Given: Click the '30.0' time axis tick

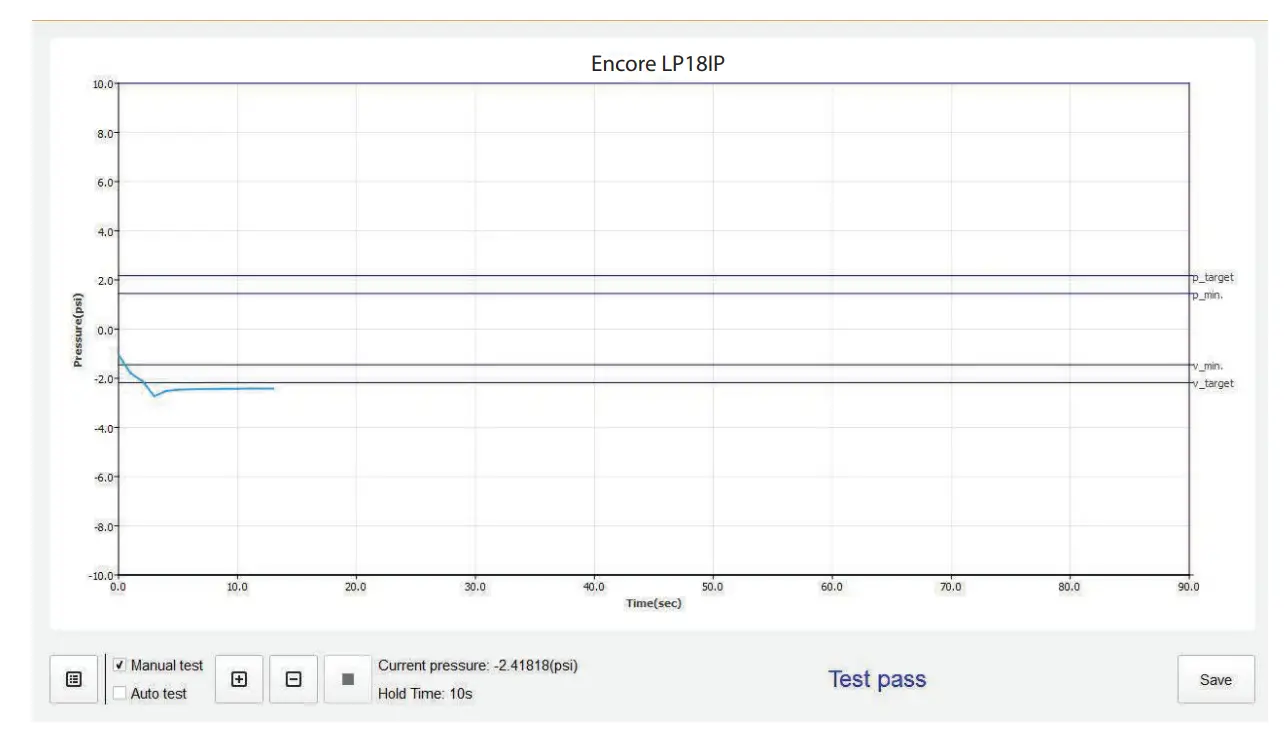Looking at the screenshot, I should coord(475,588).
